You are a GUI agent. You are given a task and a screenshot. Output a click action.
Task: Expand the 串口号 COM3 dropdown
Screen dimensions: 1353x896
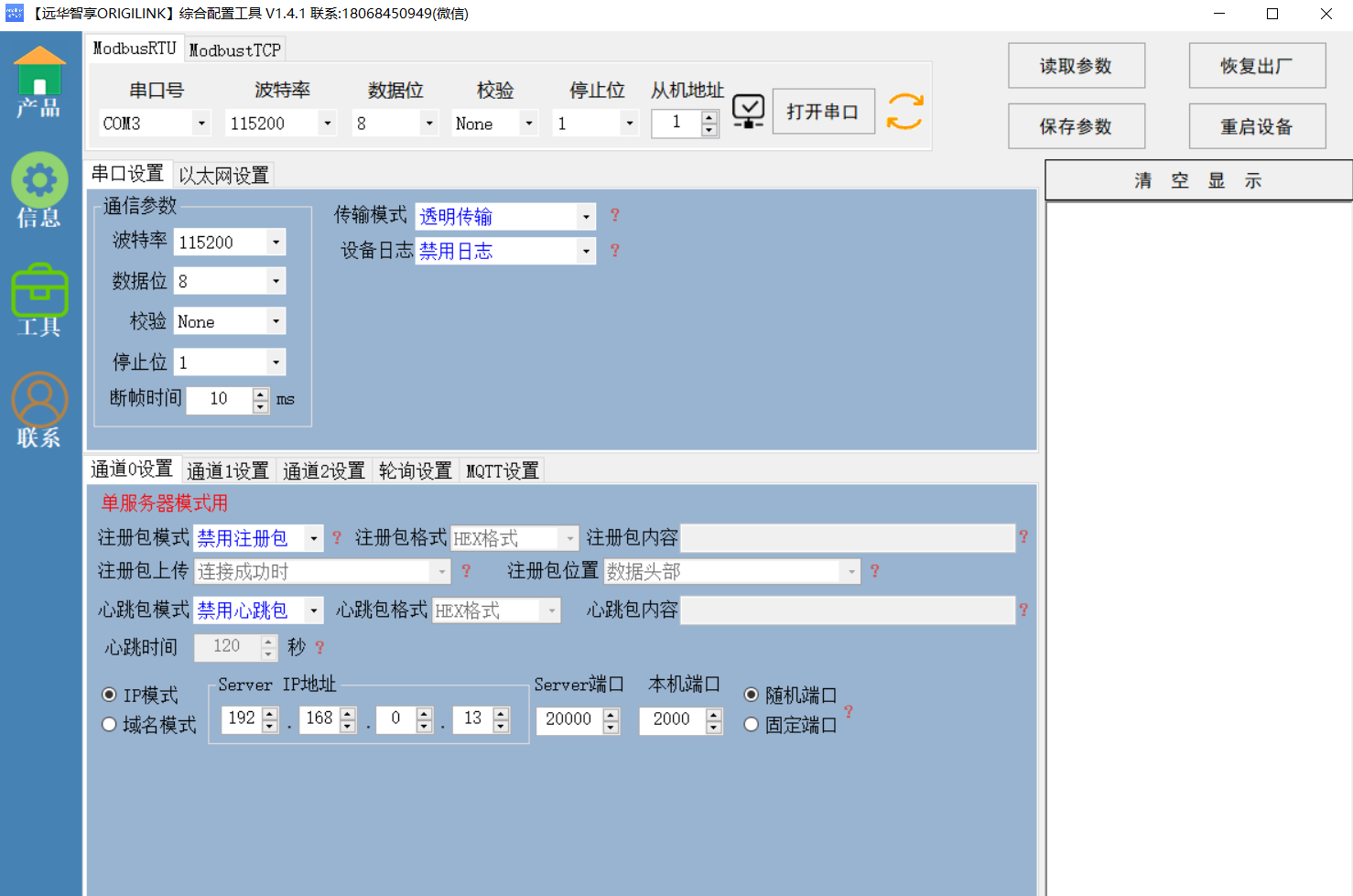pyautogui.click(x=201, y=123)
